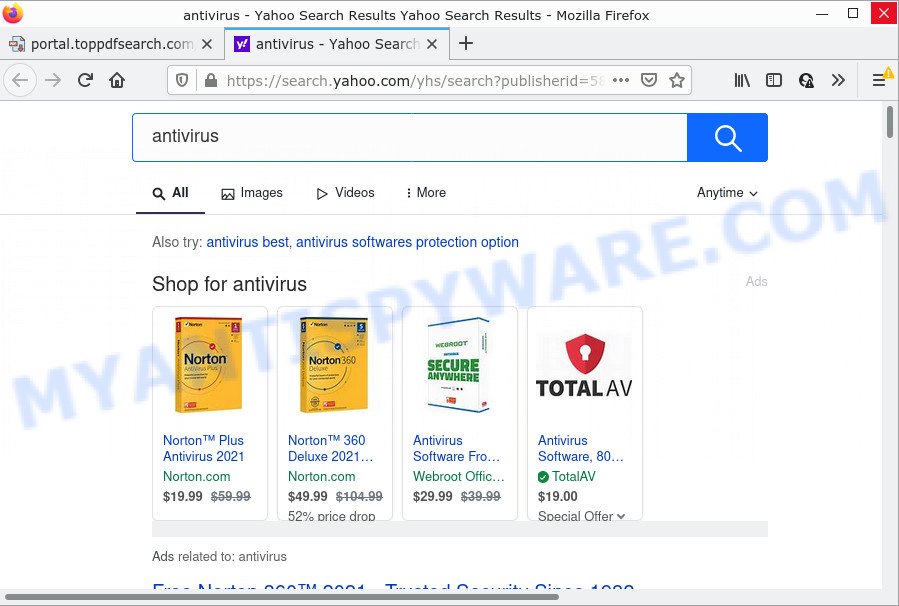Open the Firefox home page
The height and width of the screenshot is (606, 899).
117,80
